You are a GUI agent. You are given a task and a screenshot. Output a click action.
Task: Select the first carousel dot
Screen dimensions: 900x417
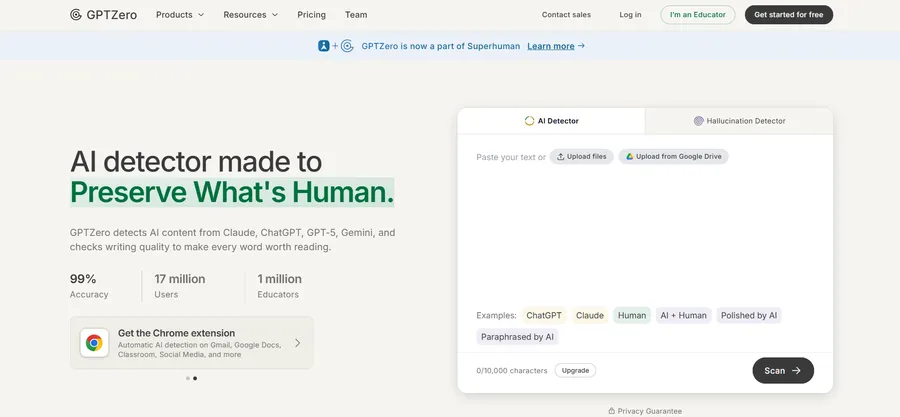click(188, 379)
